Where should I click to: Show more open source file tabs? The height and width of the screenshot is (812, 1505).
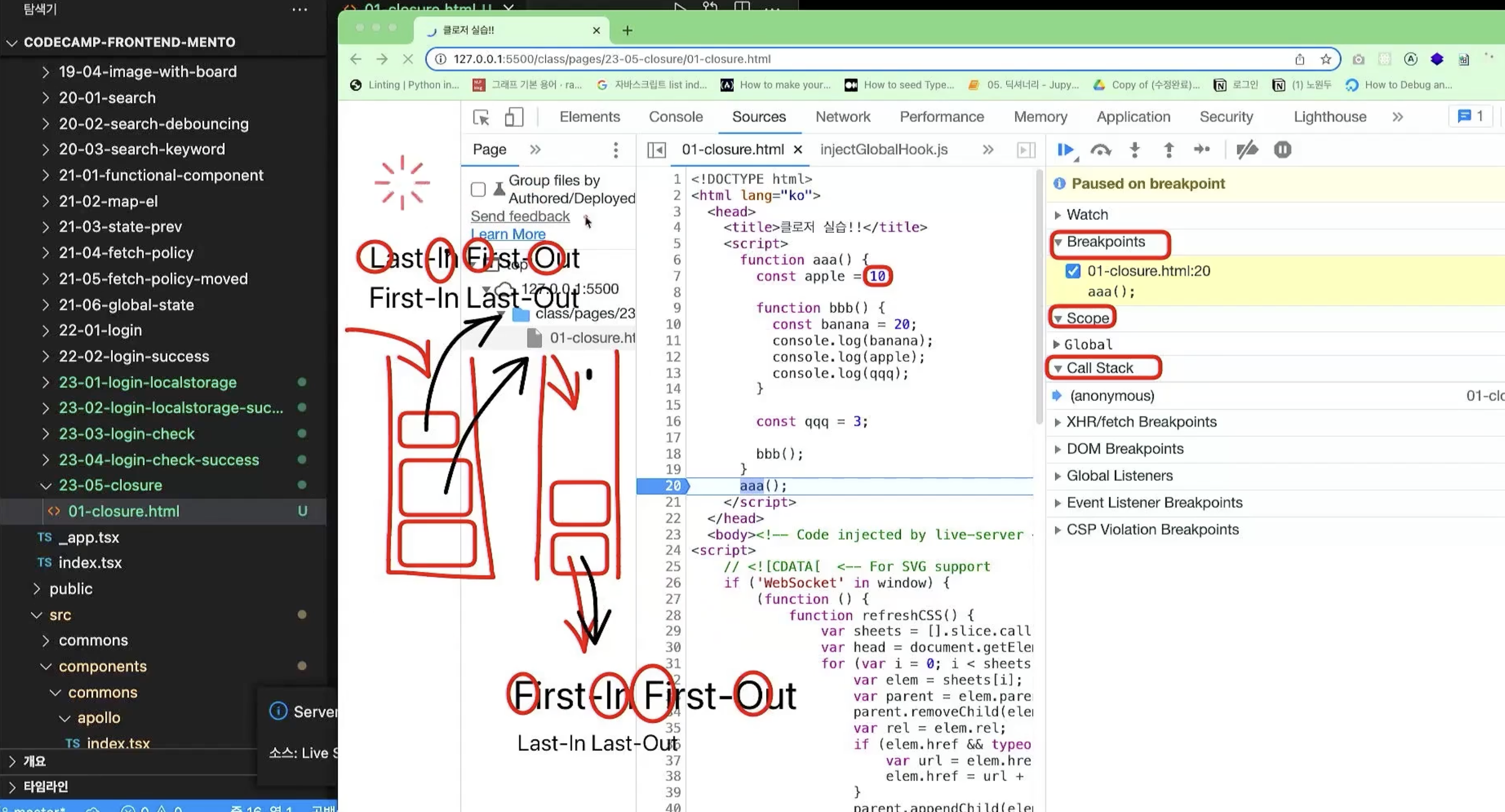click(x=988, y=150)
